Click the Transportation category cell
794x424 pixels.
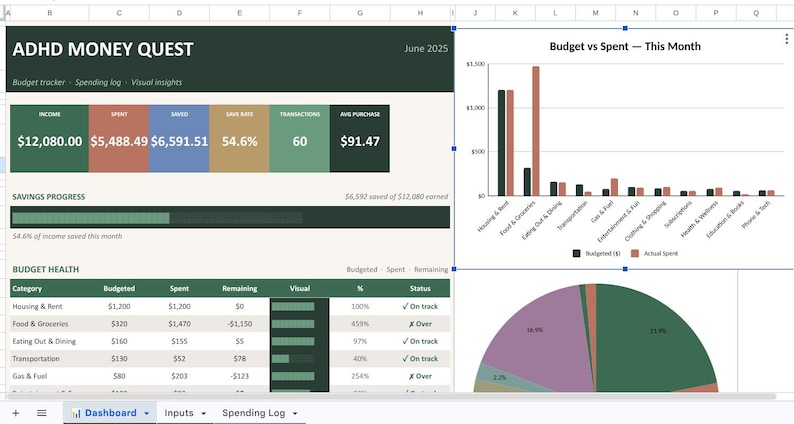[x=50, y=359]
